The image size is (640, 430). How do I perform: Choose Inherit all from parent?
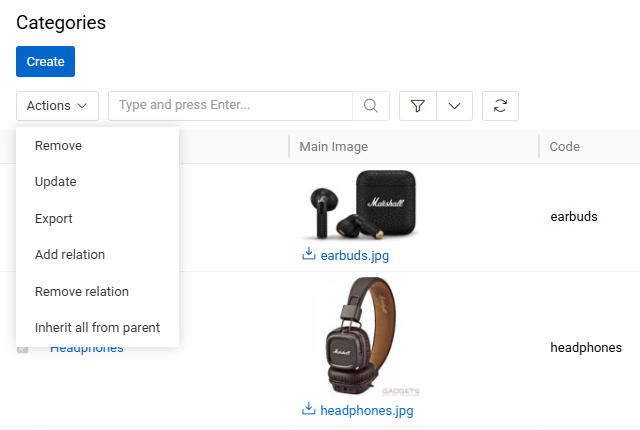click(x=98, y=328)
